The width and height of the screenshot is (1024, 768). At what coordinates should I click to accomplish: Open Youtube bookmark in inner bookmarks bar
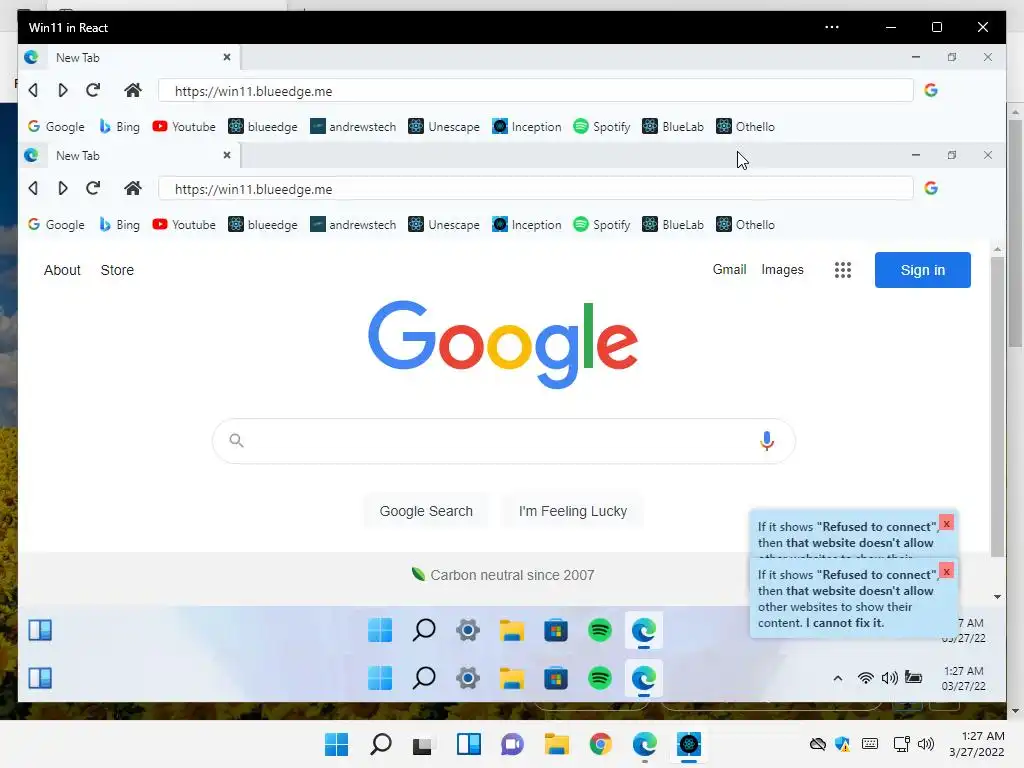pos(184,225)
